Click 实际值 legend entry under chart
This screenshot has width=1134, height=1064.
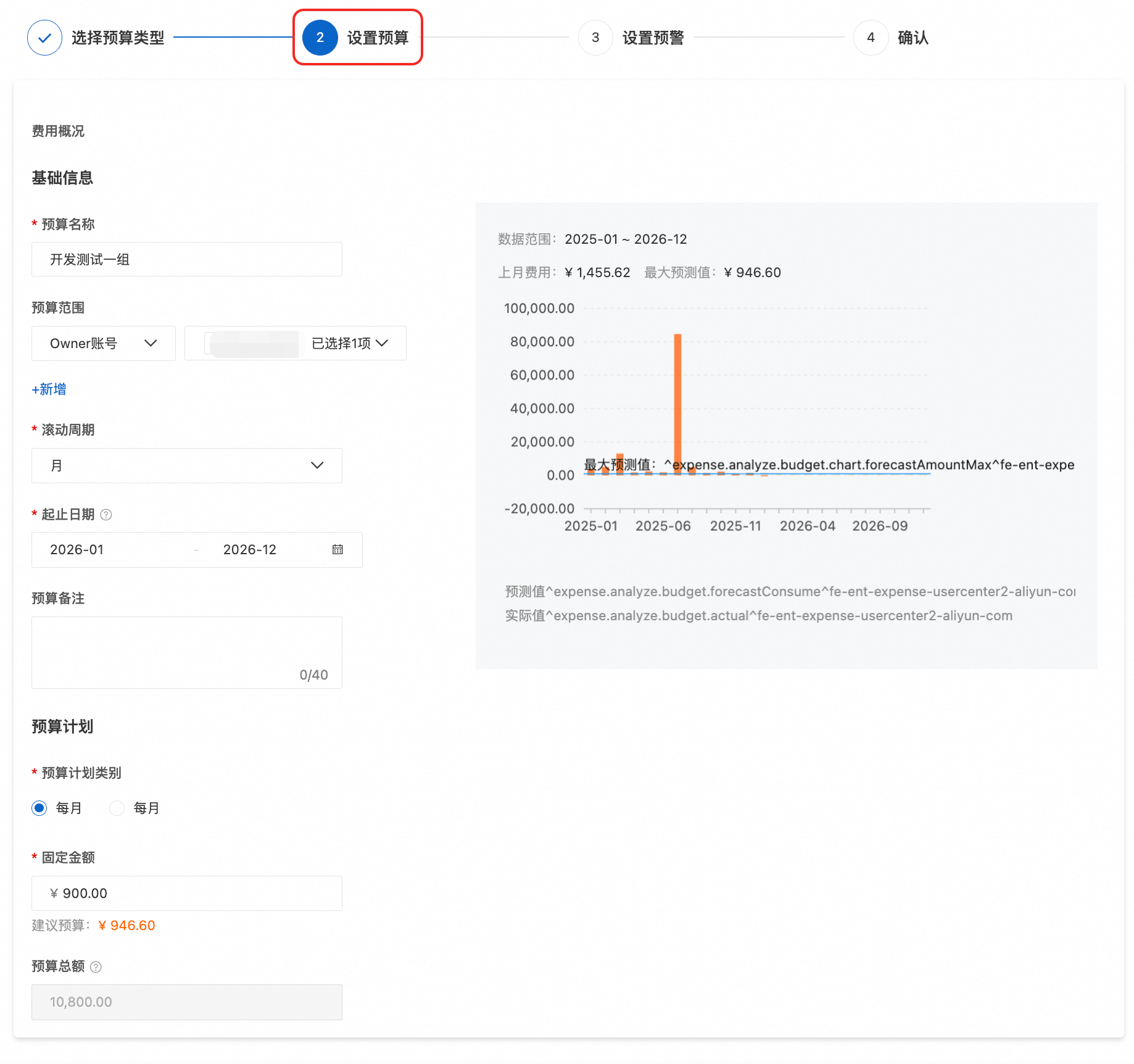759,615
